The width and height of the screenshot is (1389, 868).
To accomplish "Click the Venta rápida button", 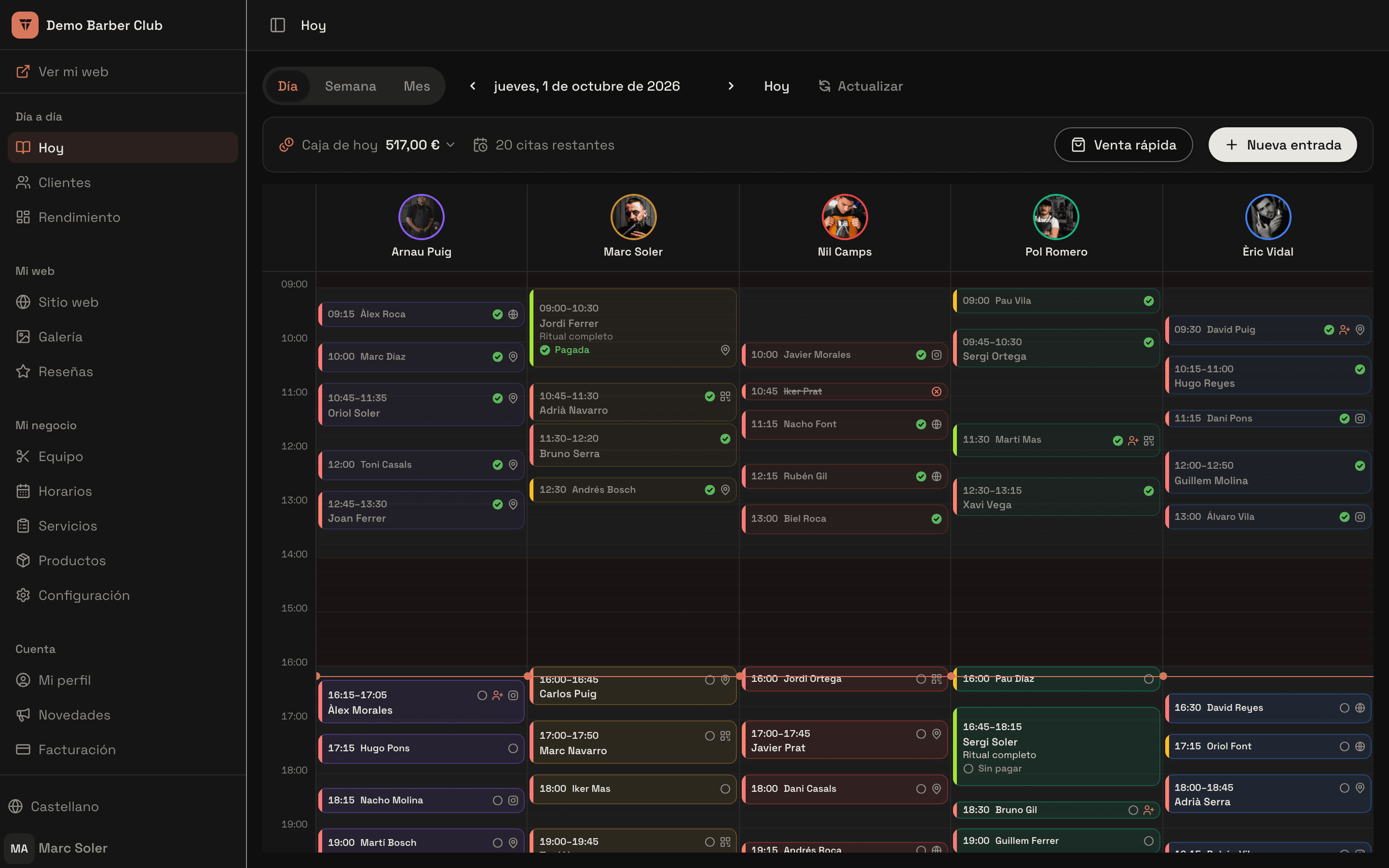I will [1123, 145].
